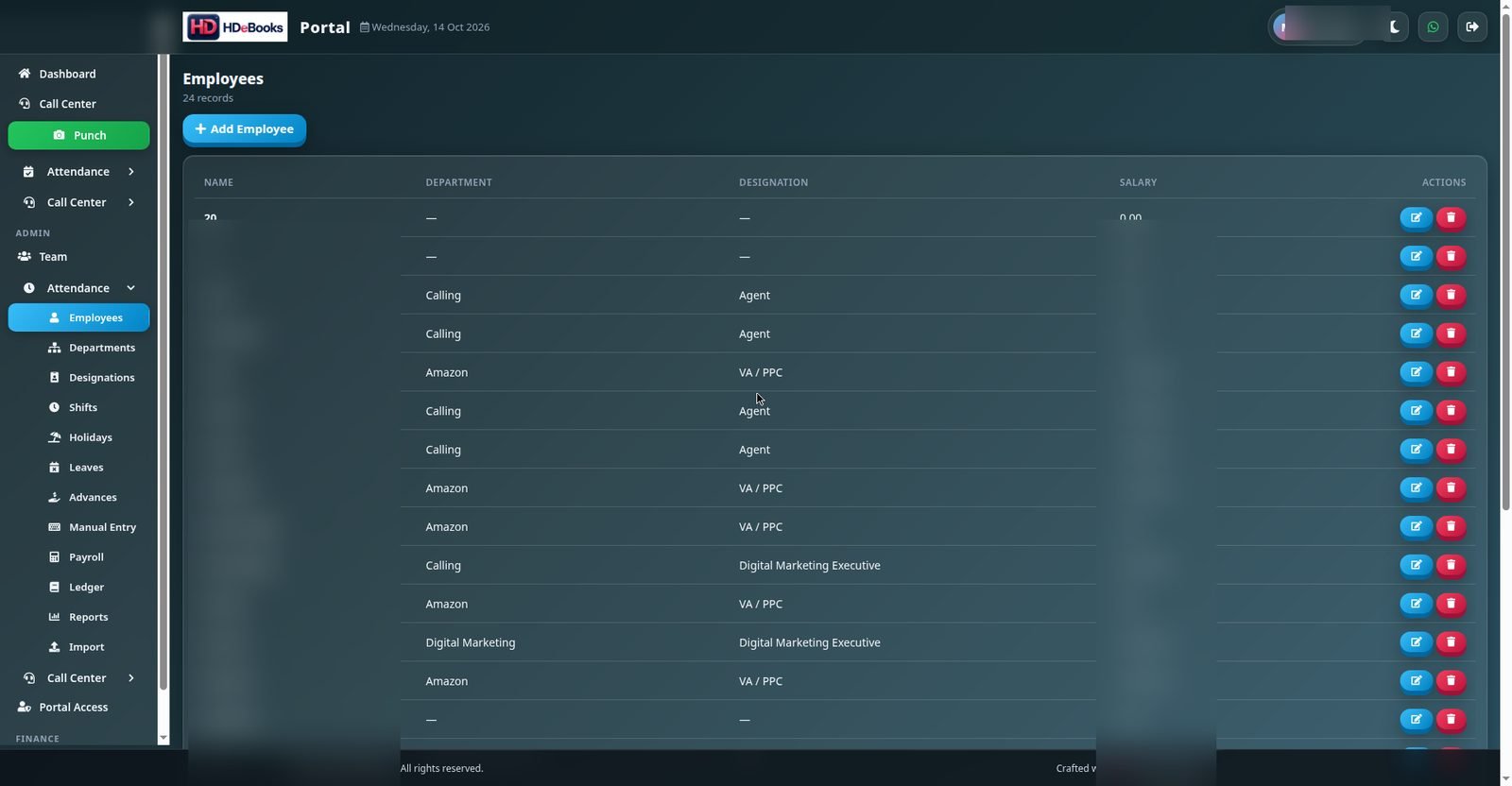This screenshot has width=1512, height=786.
Task: Edit the Calling row with Digital Marketing Executive
Action: (x=1416, y=565)
